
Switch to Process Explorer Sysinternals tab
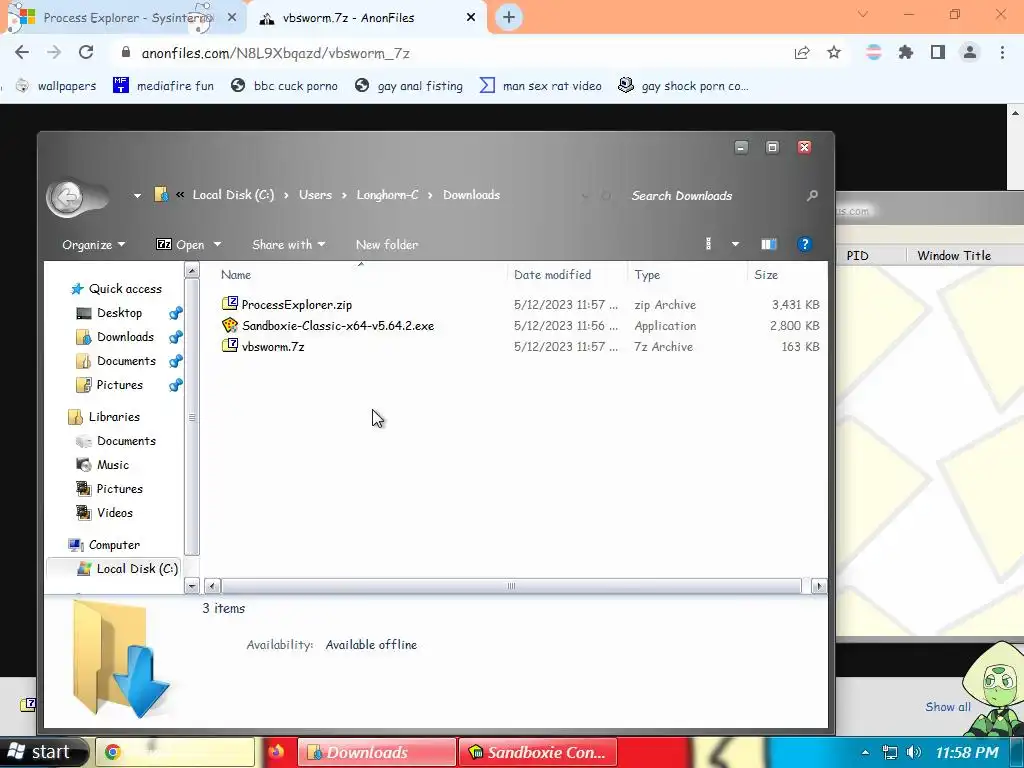[x=124, y=18]
